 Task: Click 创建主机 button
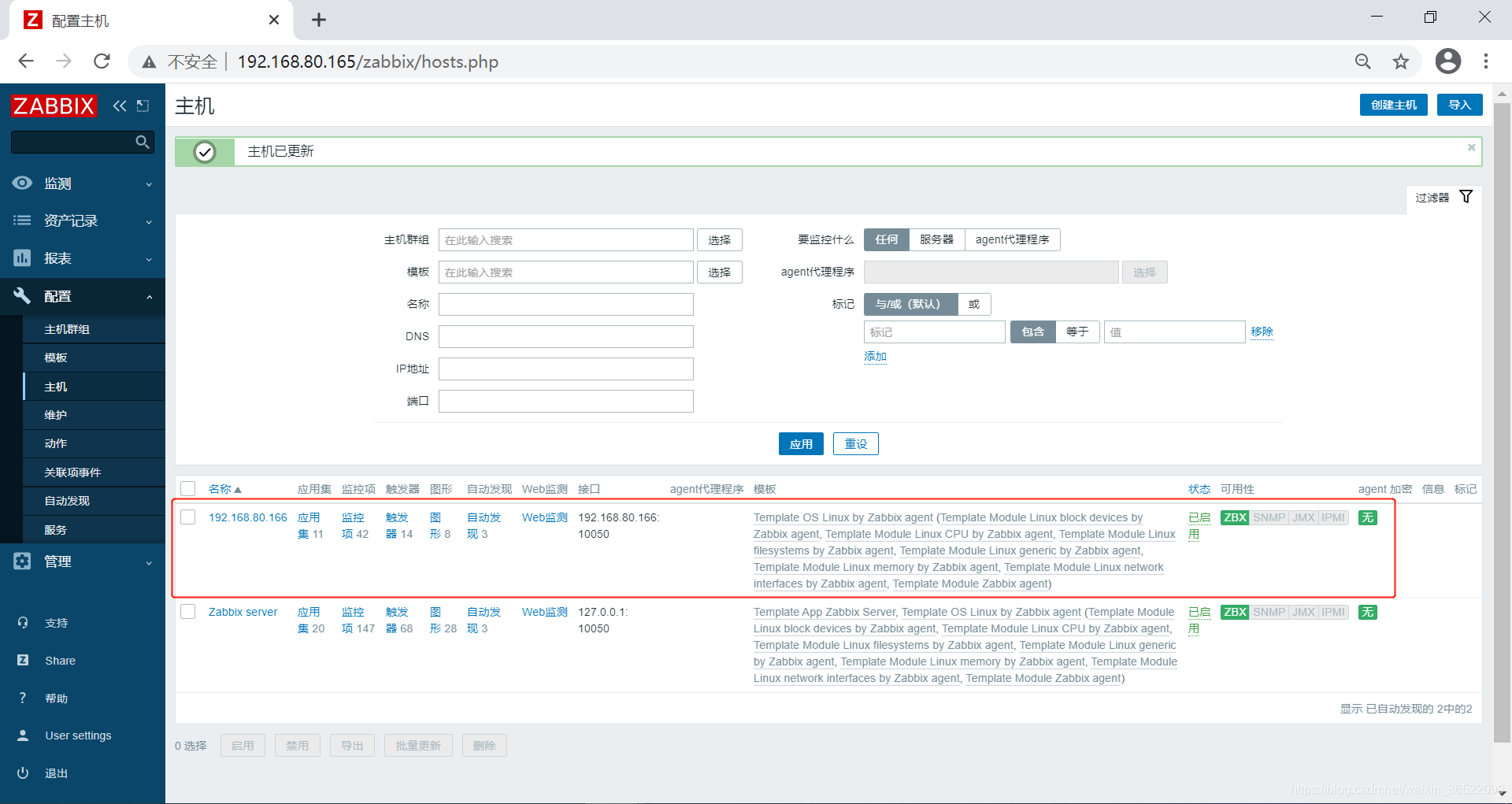pos(1393,105)
